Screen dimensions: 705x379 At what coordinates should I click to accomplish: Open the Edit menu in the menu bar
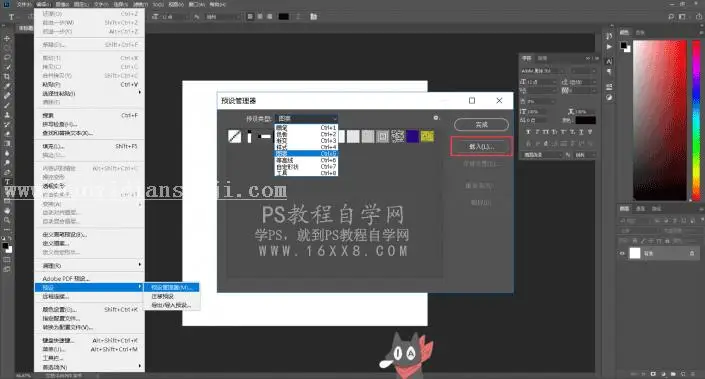point(43,4)
